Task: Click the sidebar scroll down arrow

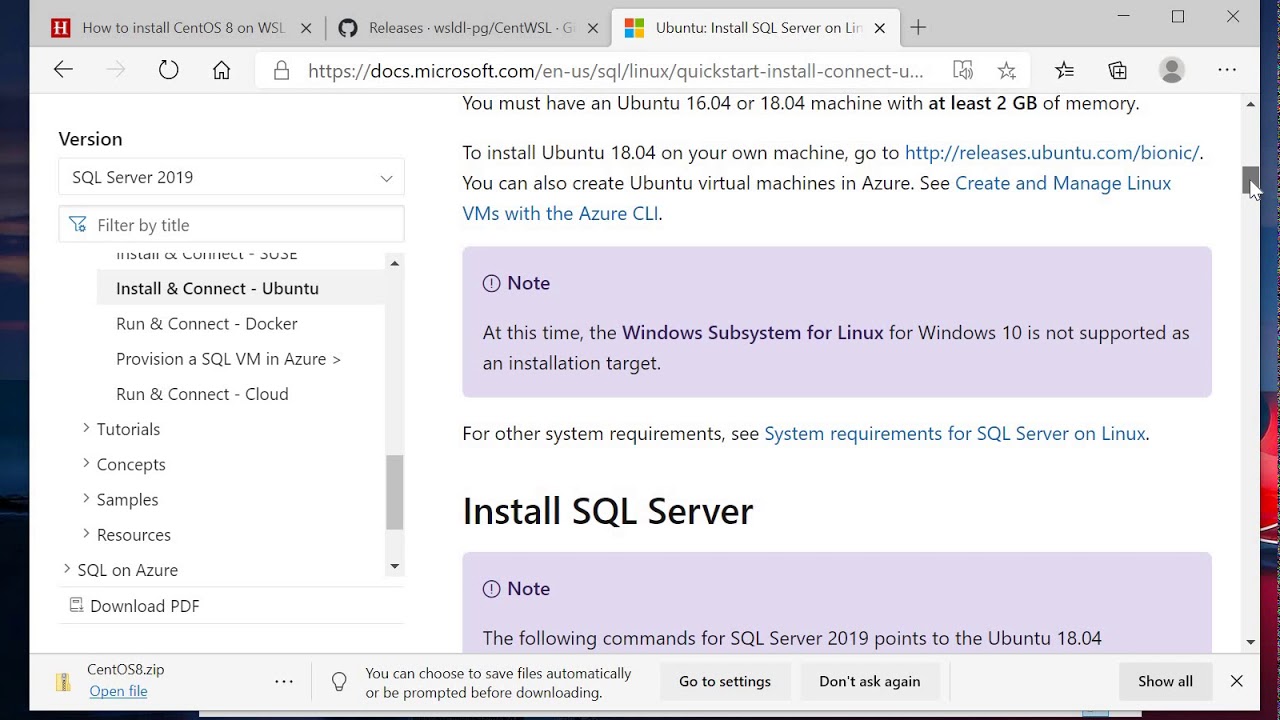Action: (394, 566)
